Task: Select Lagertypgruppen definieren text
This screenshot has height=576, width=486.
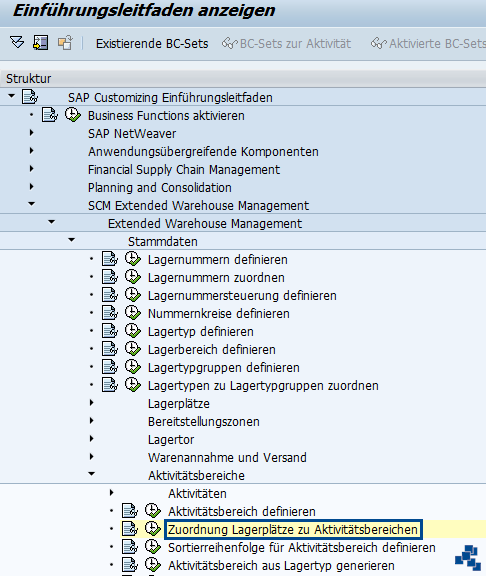Action: [x=224, y=367]
